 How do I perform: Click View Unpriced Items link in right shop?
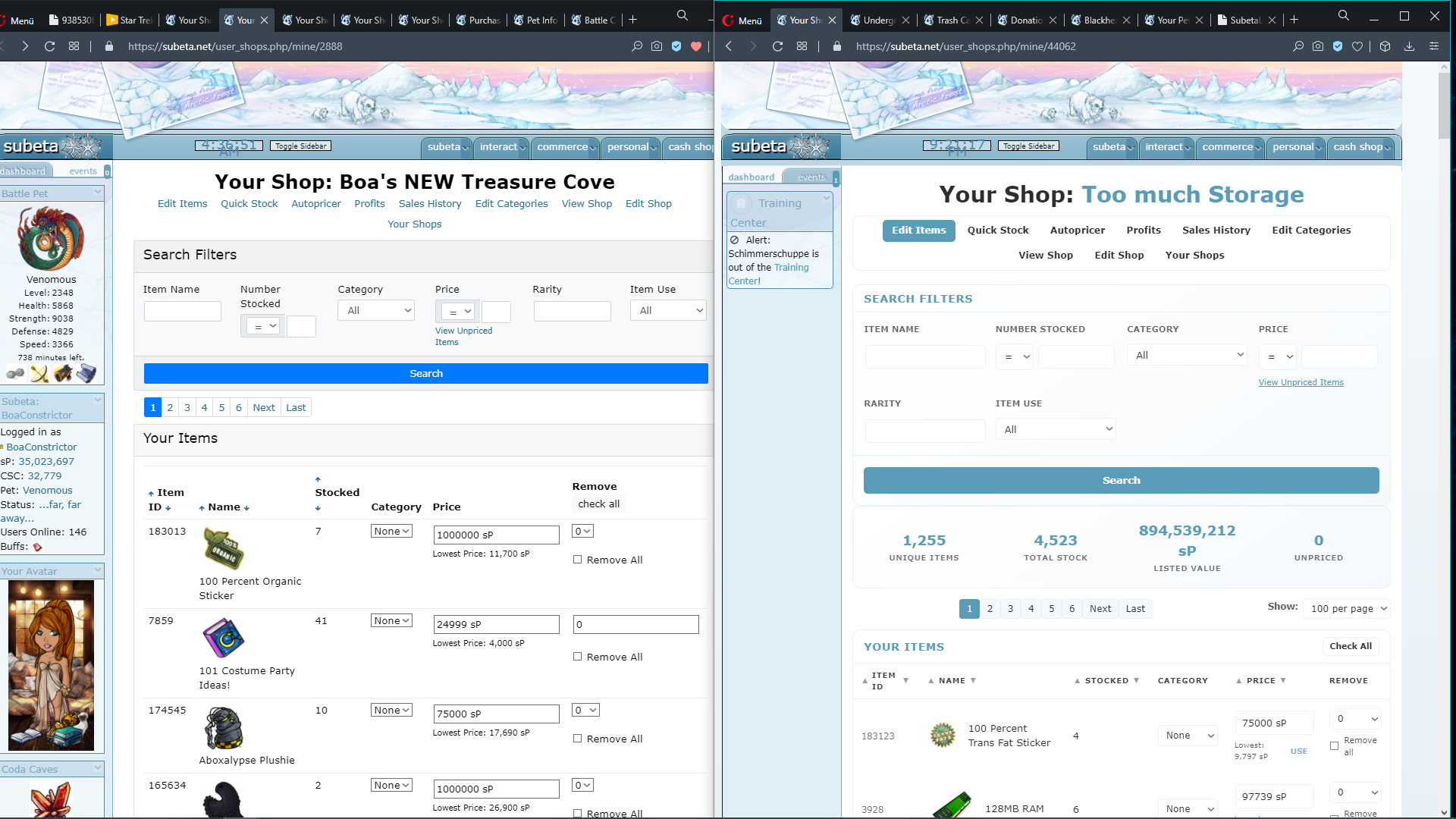1301,382
